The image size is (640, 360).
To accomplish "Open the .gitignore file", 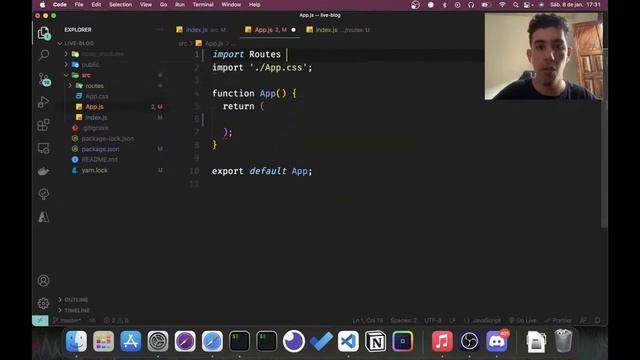I will coord(95,128).
